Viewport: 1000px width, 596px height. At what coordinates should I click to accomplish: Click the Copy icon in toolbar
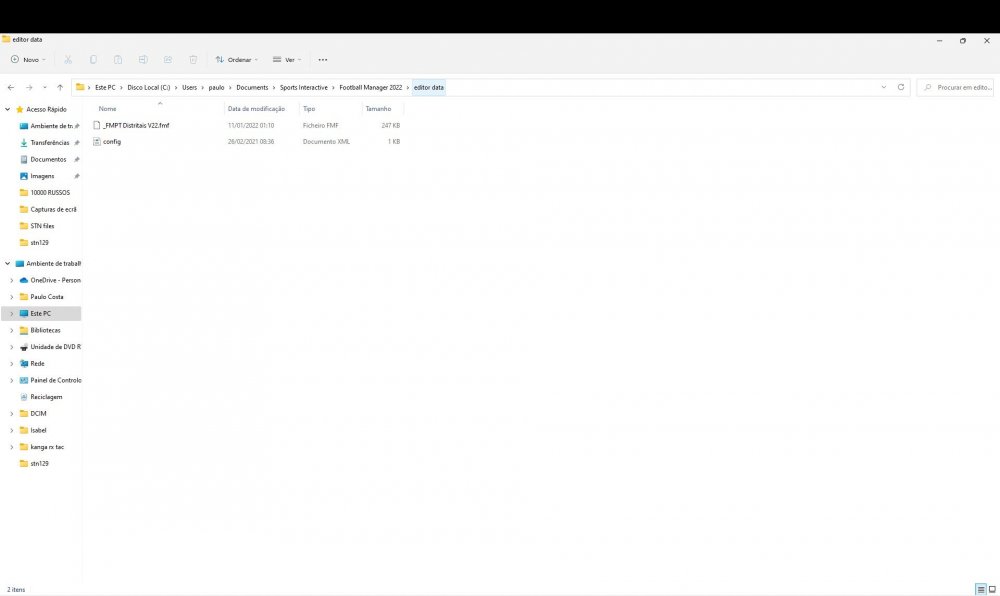93,59
